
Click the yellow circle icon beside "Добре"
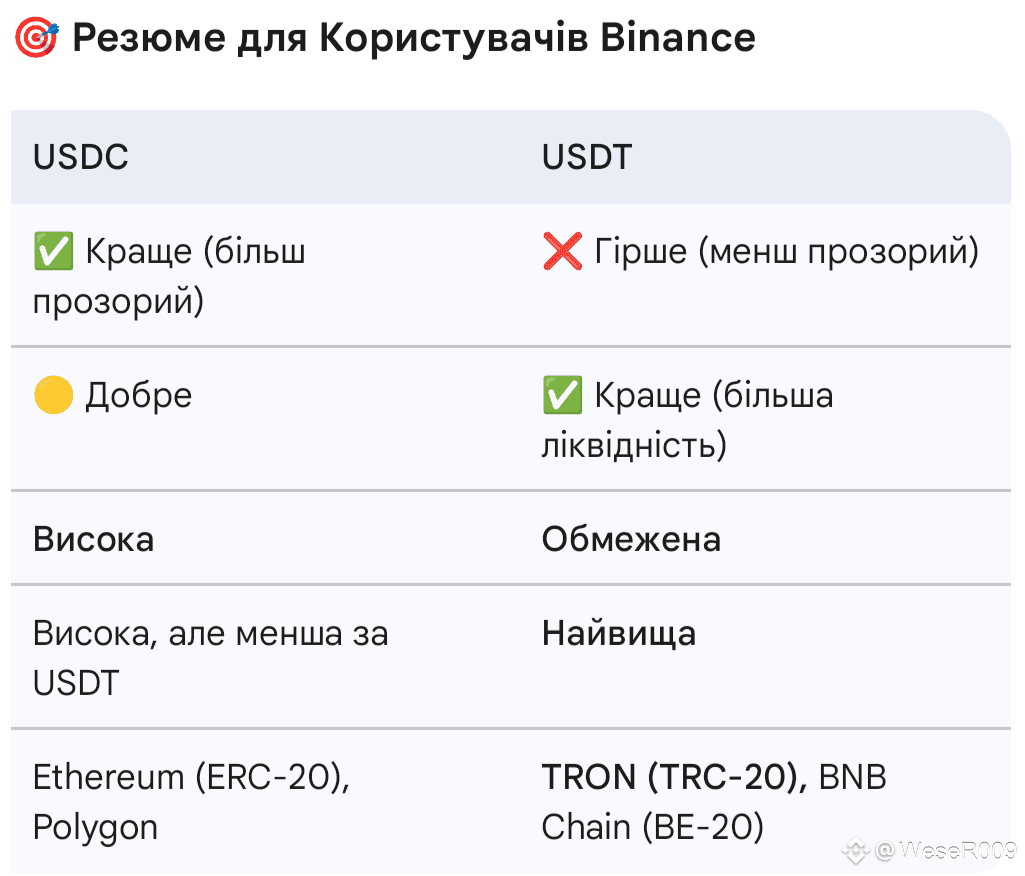tap(53, 396)
